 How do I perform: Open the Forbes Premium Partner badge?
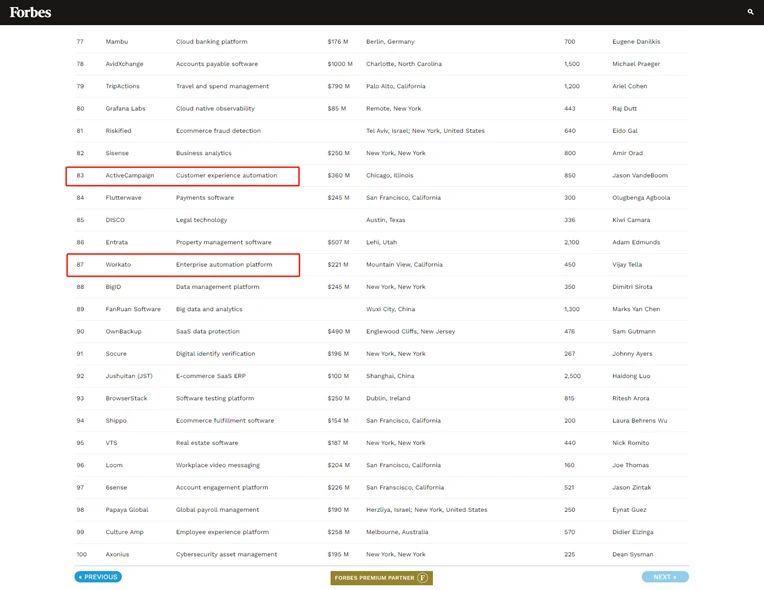pyautogui.click(x=382, y=578)
